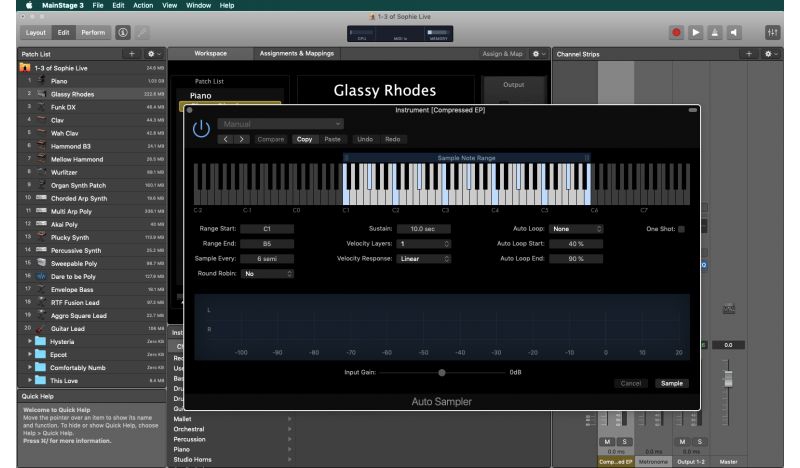The width and height of the screenshot is (800, 468).
Task: Click the Assign & Map button
Action: pos(503,54)
